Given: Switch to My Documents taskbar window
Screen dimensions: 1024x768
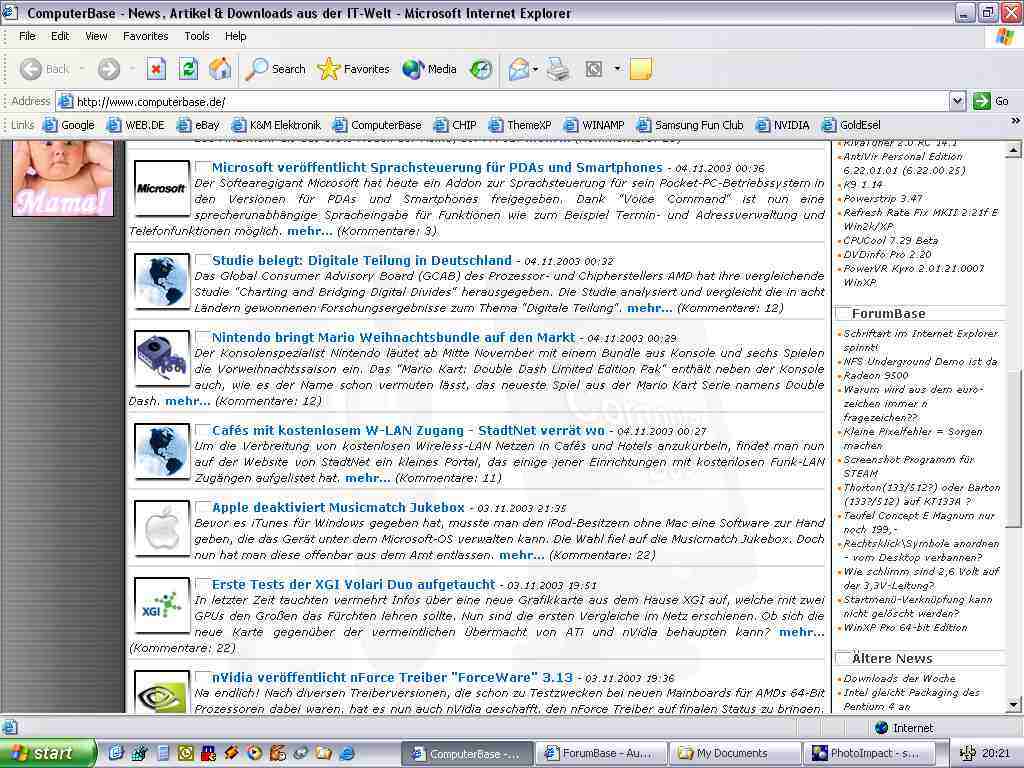Looking at the screenshot, I should 736,753.
